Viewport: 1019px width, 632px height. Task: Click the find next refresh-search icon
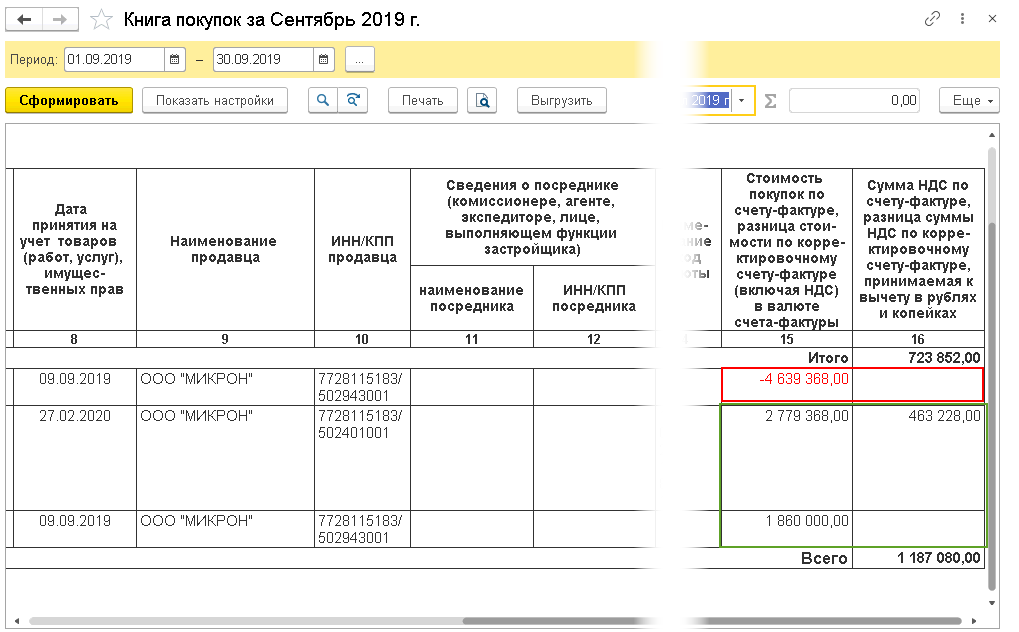(353, 100)
